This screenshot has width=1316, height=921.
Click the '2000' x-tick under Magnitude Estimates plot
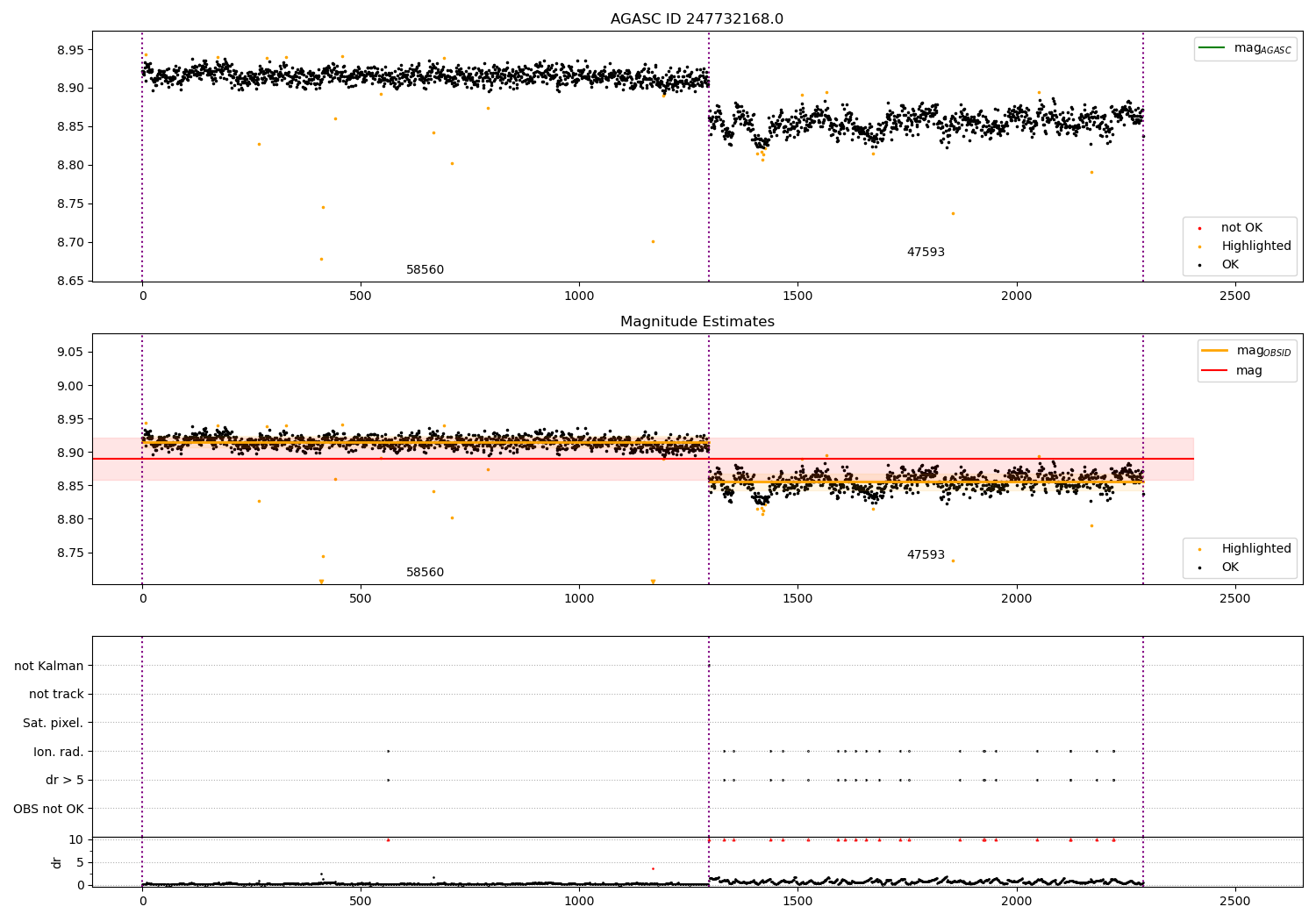click(x=1016, y=598)
